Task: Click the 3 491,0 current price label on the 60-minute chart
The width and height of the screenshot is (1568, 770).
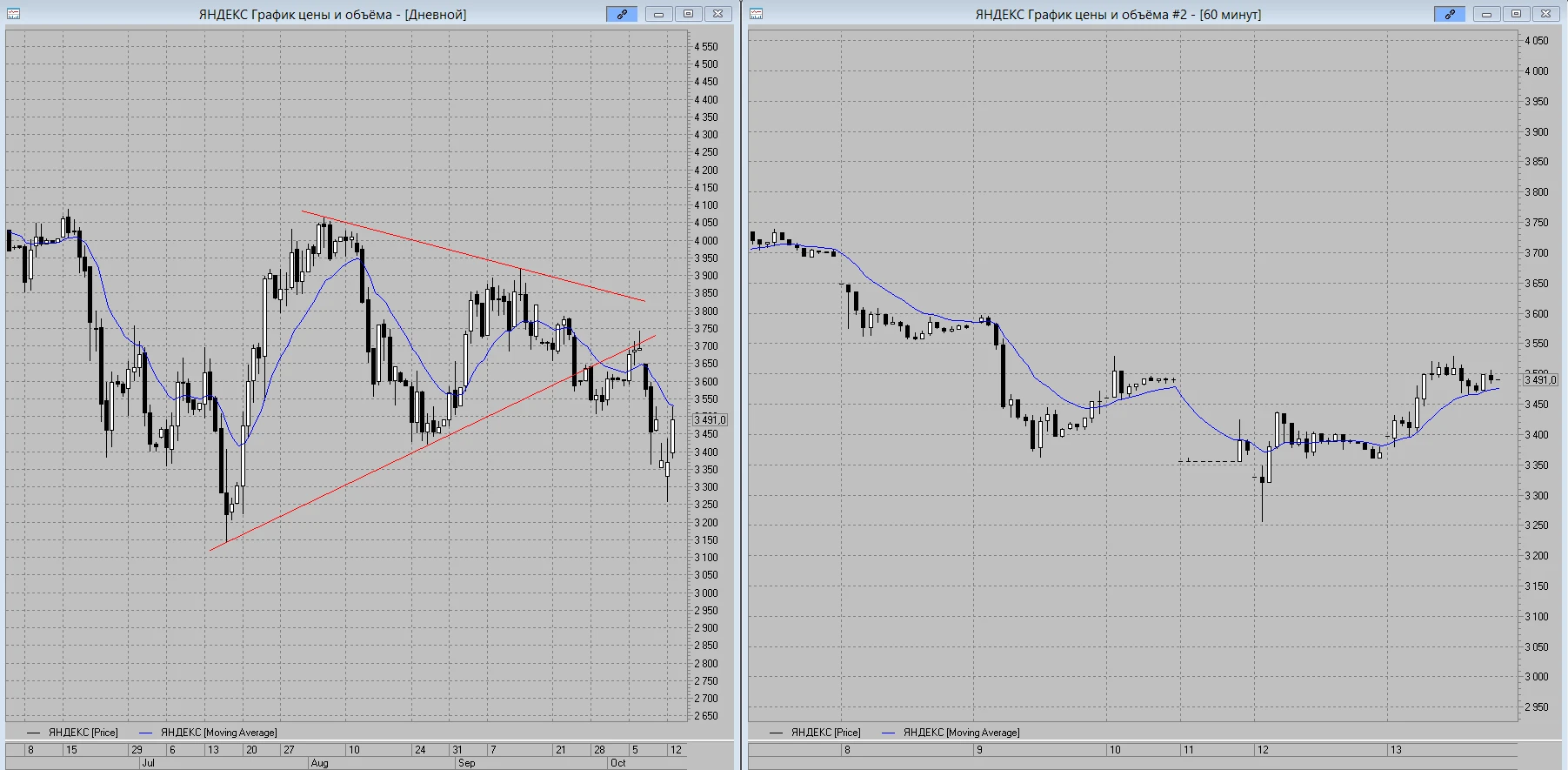Action: tap(1540, 380)
